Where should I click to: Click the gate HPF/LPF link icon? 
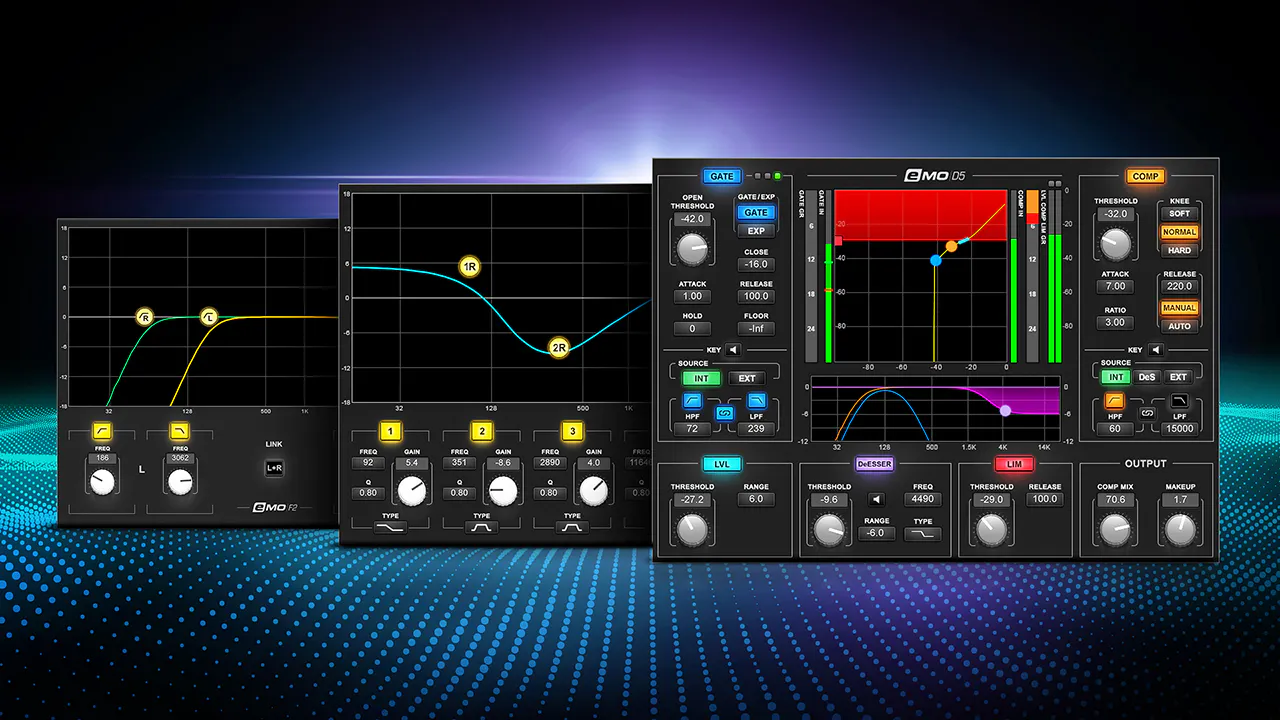(725, 412)
